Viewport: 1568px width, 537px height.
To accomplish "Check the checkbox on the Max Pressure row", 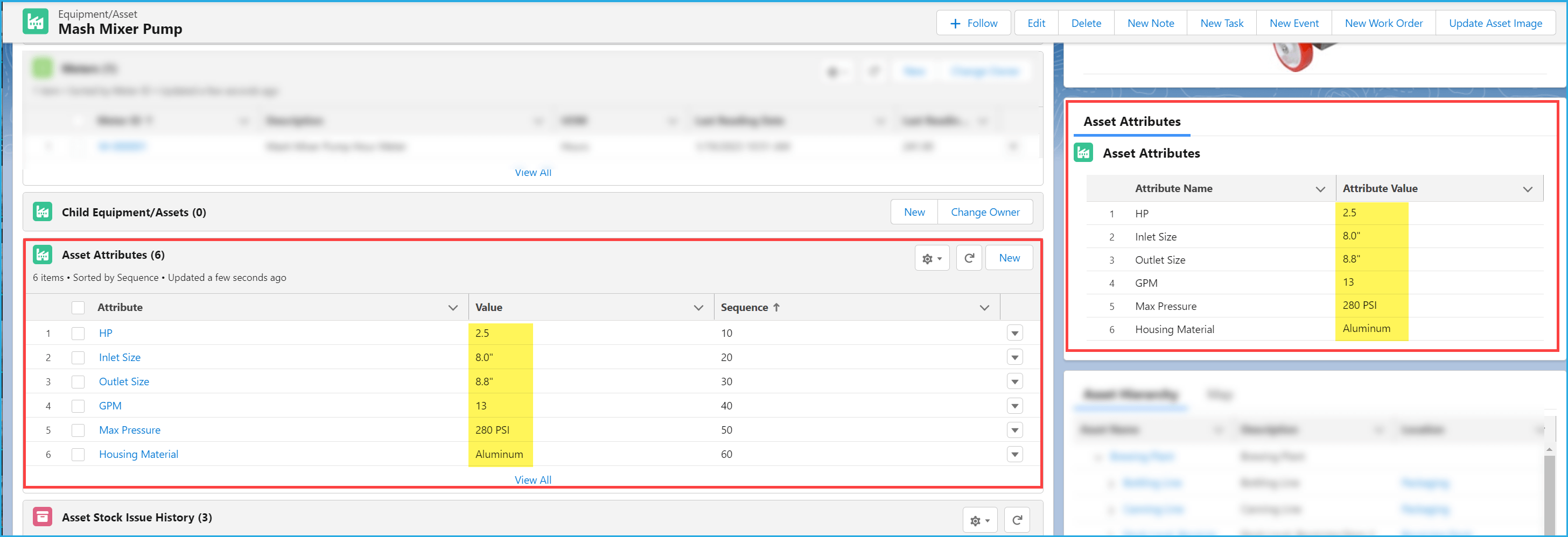I will (x=78, y=430).
